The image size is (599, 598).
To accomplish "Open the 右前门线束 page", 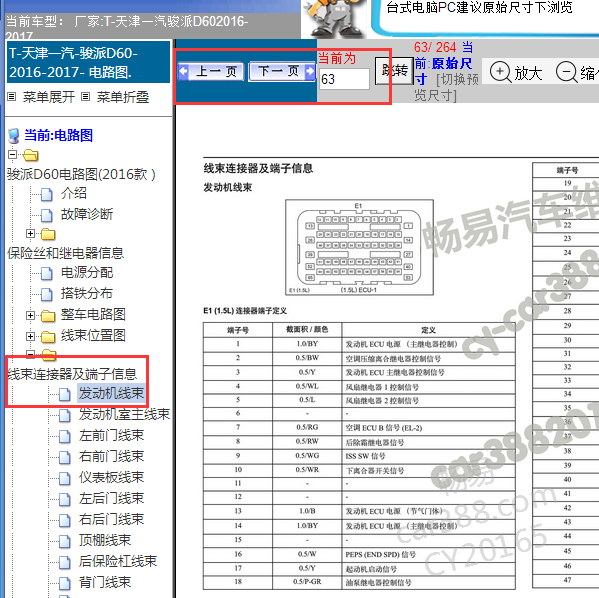I will (x=111, y=456).
